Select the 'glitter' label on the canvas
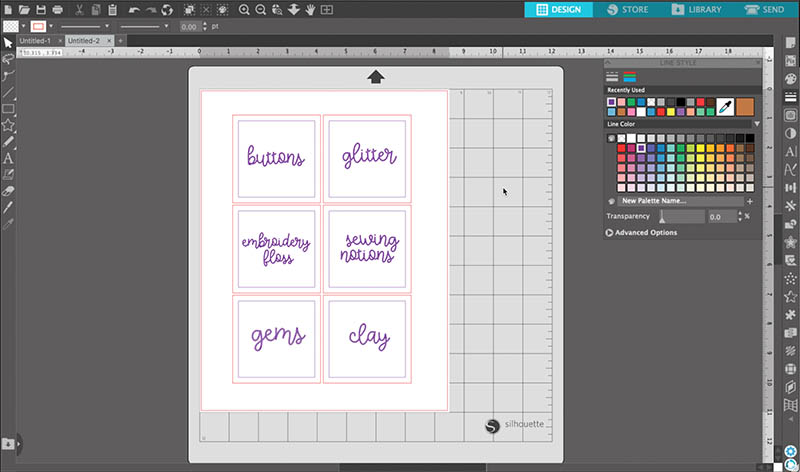 click(x=369, y=156)
